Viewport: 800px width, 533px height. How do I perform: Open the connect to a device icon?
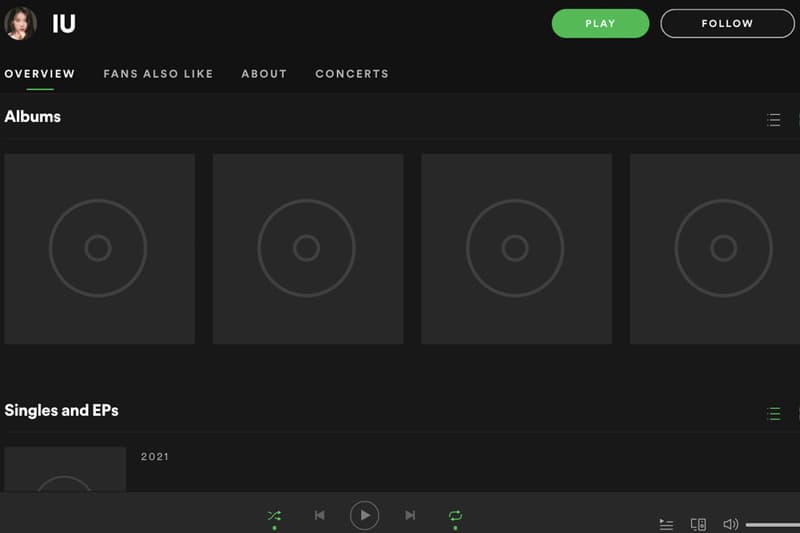tap(698, 524)
